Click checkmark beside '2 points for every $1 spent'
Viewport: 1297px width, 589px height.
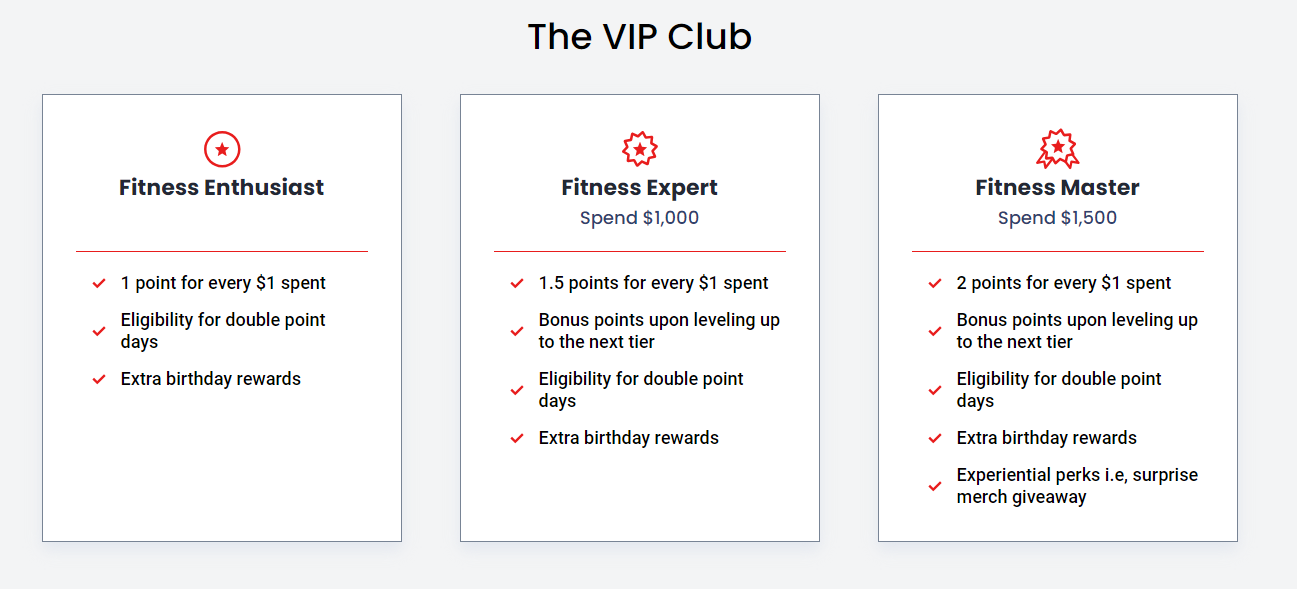[935, 284]
